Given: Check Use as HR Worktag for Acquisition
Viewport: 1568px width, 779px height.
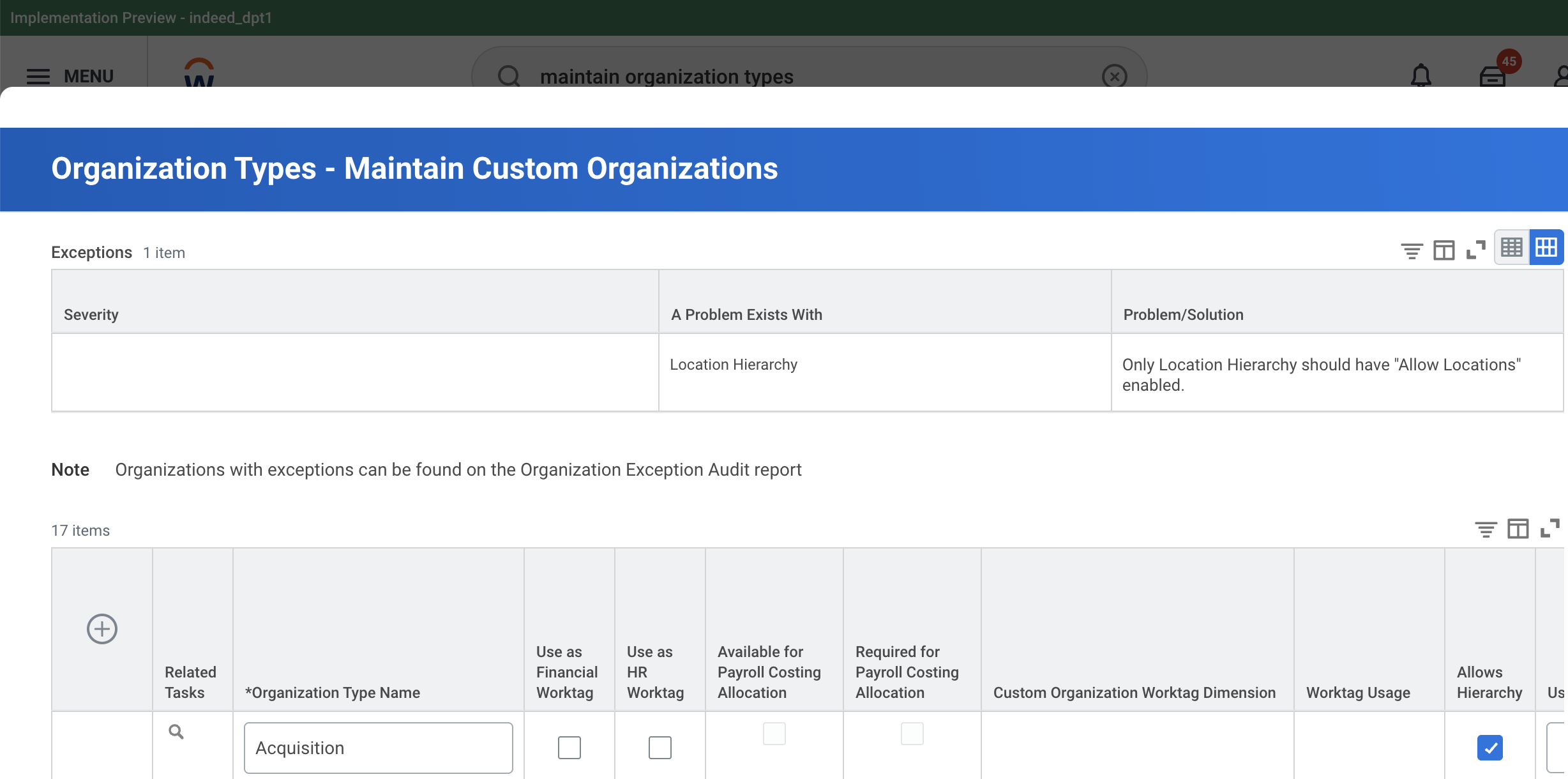Looking at the screenshot, I should 660,748.
